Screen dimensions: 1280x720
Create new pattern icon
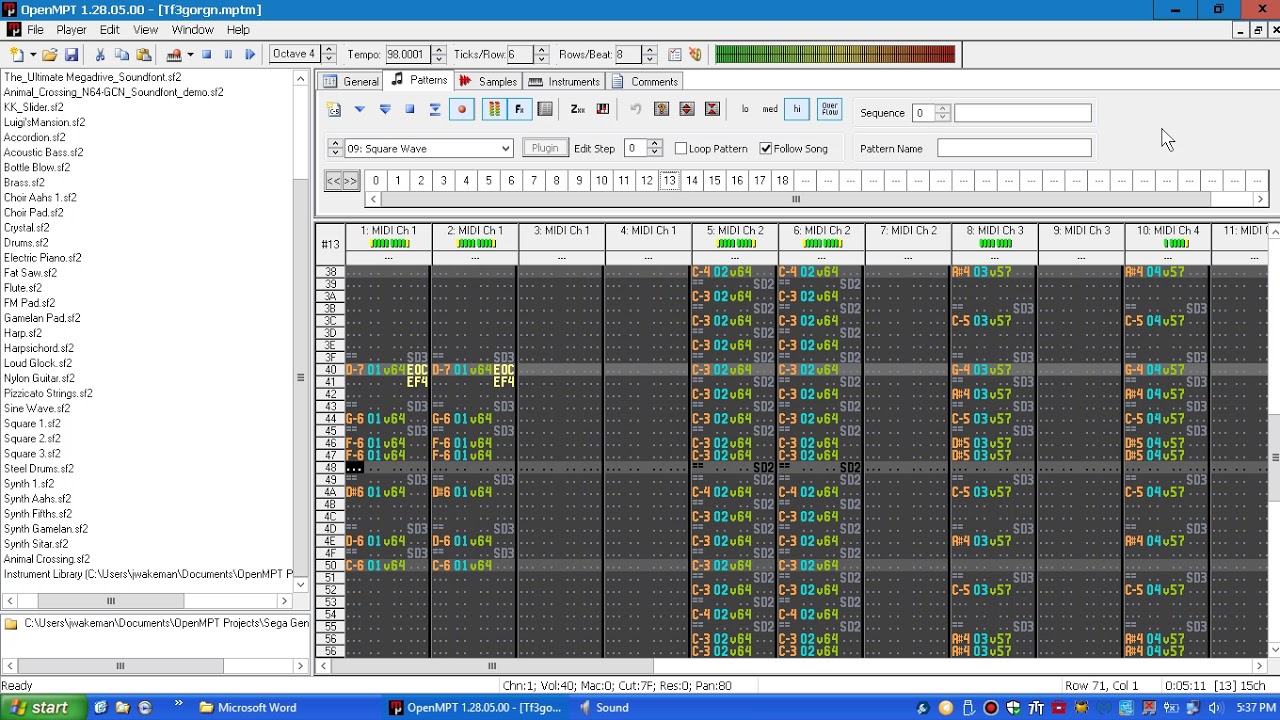pyautogui.click(x=335, y=109)
